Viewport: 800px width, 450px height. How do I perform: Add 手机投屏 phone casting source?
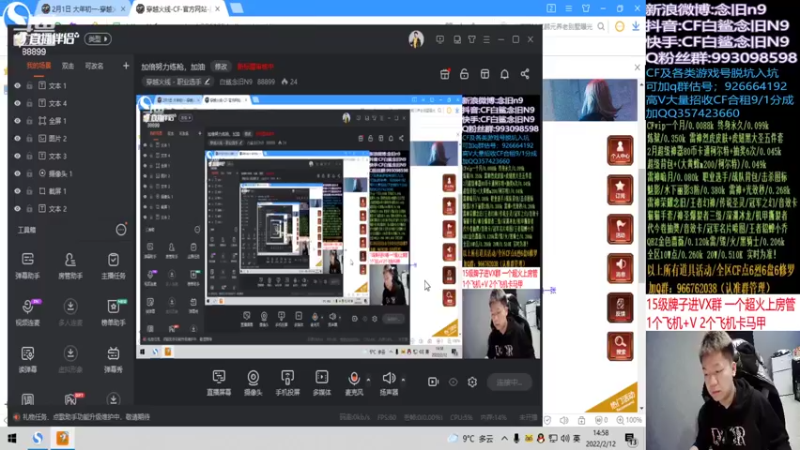tap(287, 383)
